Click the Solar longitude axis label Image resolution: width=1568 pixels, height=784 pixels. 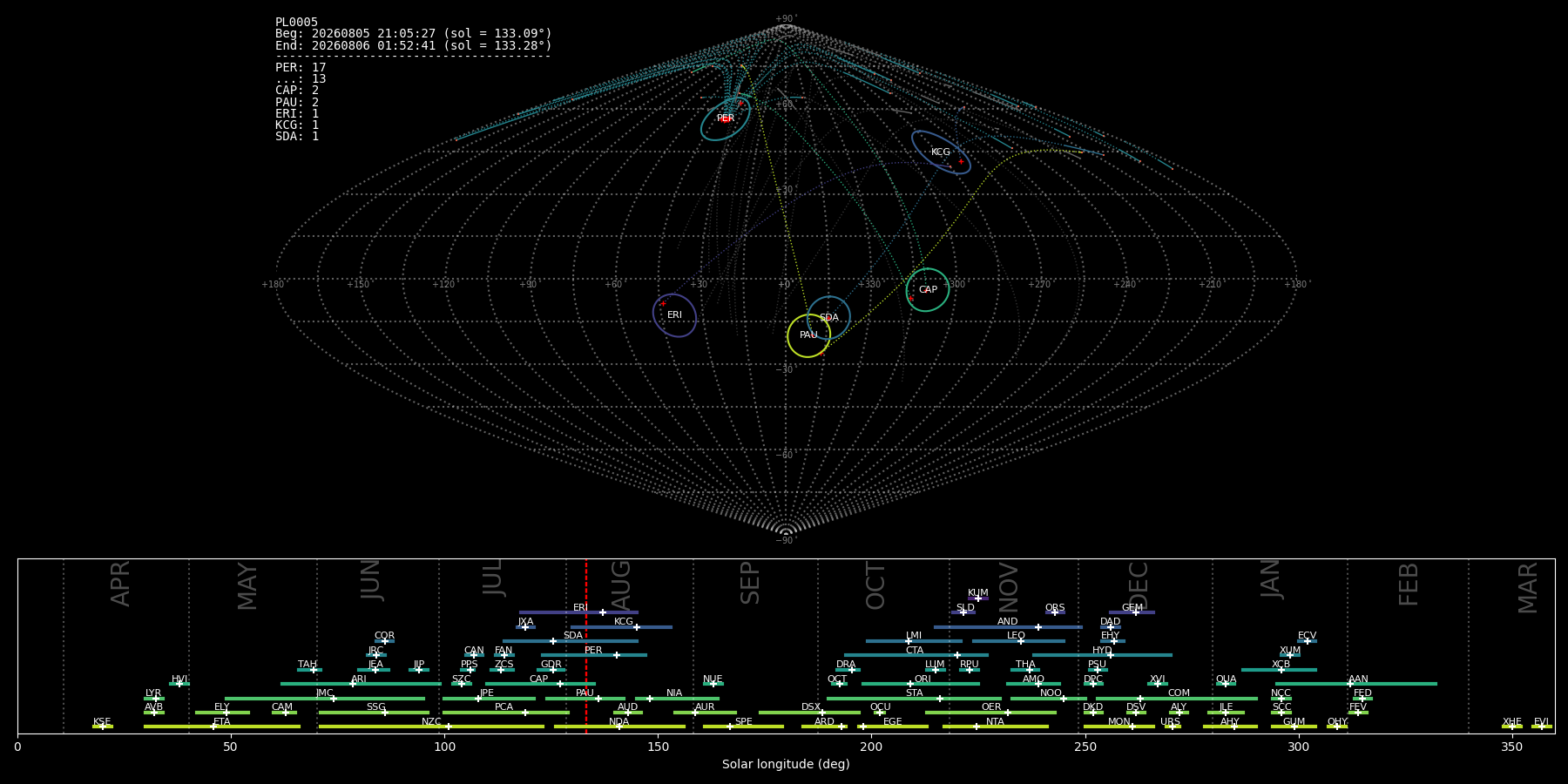pyautogui.click(x=786, y=764)
